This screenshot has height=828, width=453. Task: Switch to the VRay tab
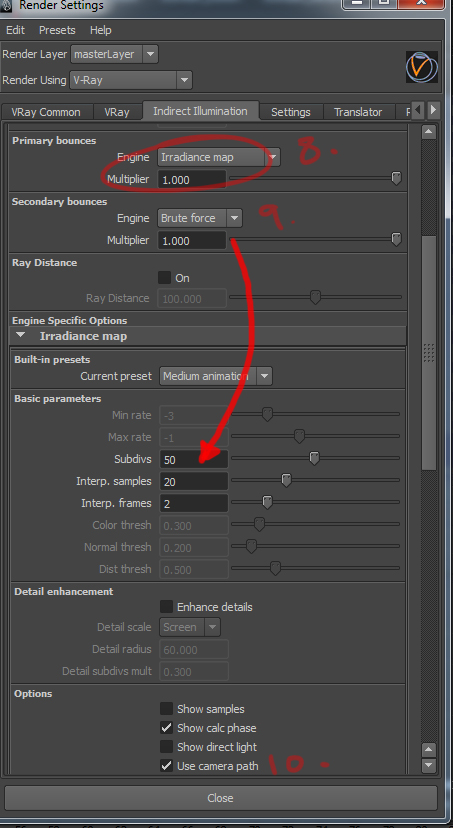tap(117, 112)
